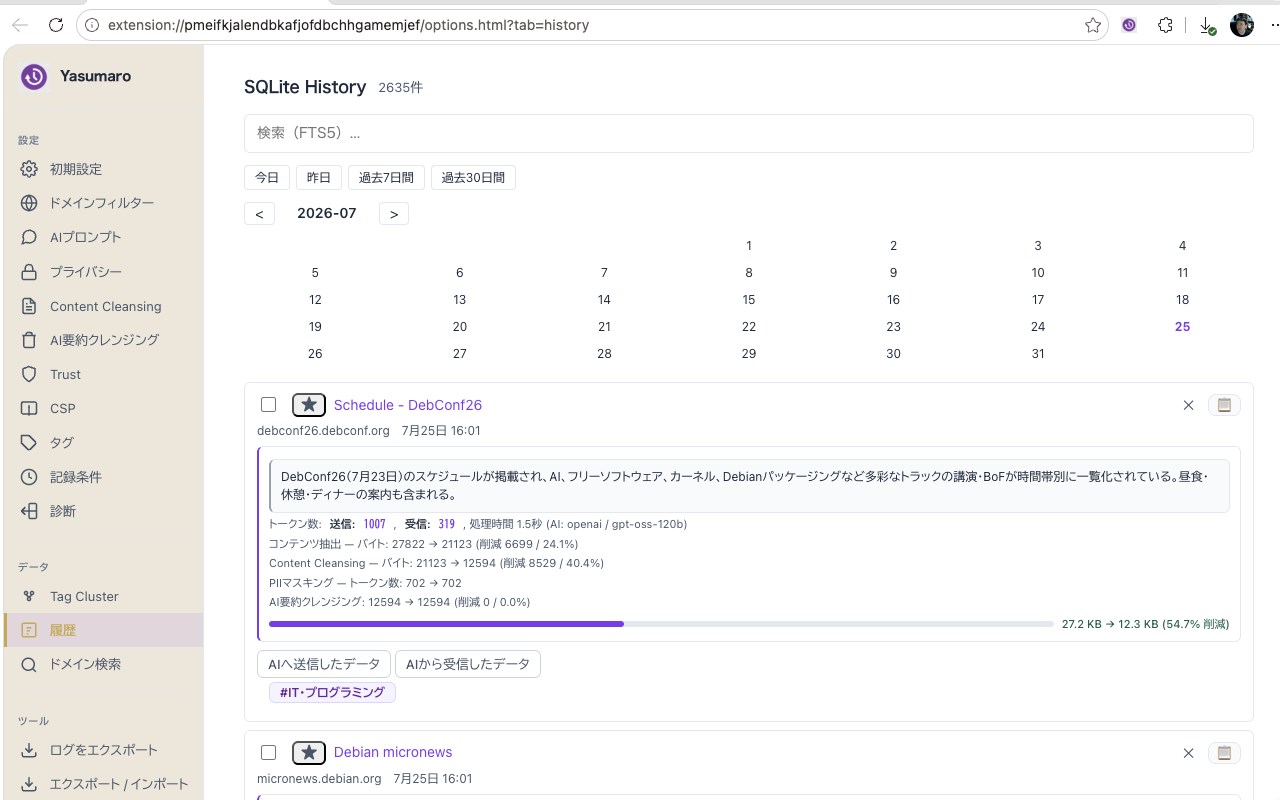The width and height of the screenshot is (1280, 800).
Task: Click the 2635件 record count
Action: [x=400, y=88]
